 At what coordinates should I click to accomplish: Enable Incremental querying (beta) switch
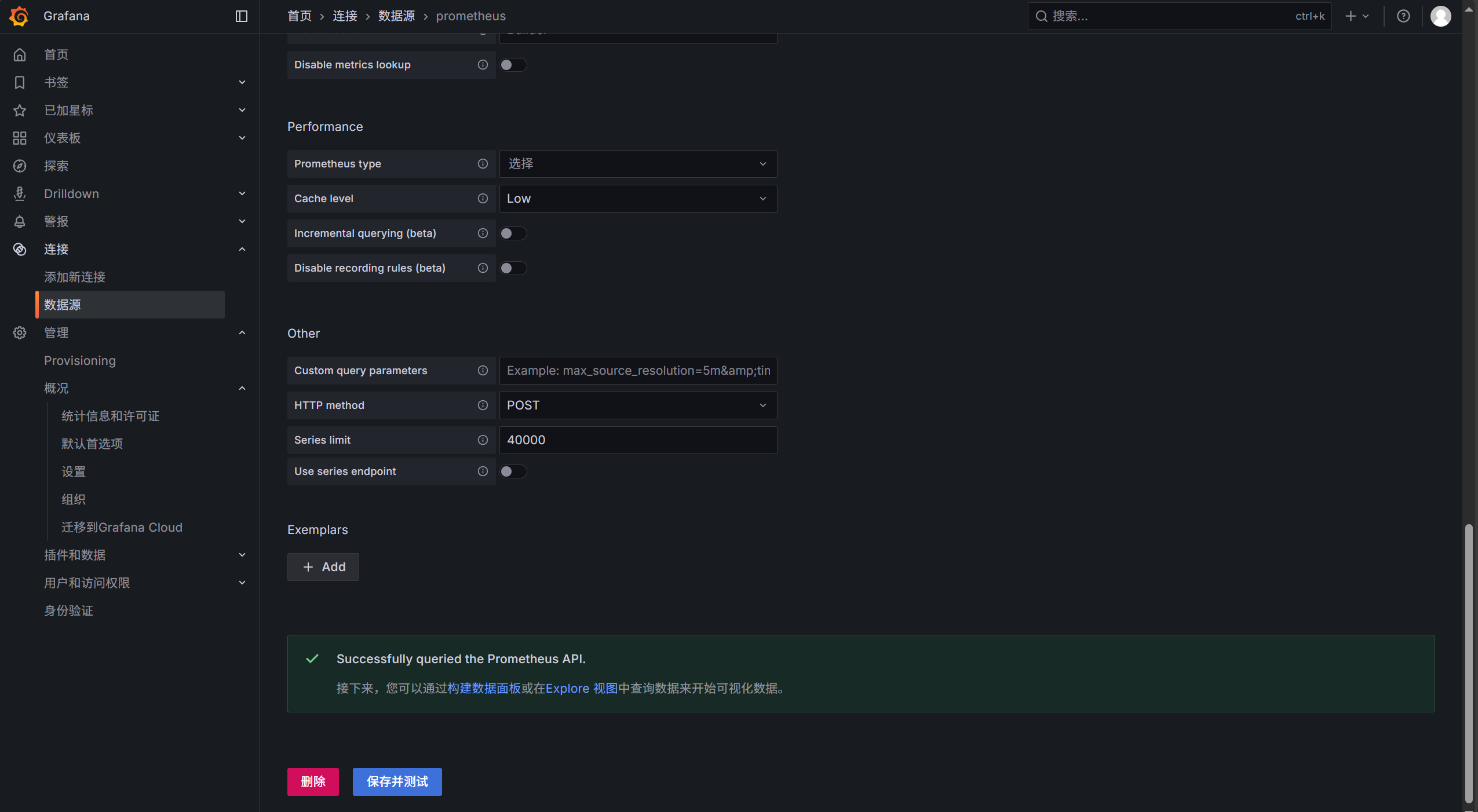tap(513, 233)
